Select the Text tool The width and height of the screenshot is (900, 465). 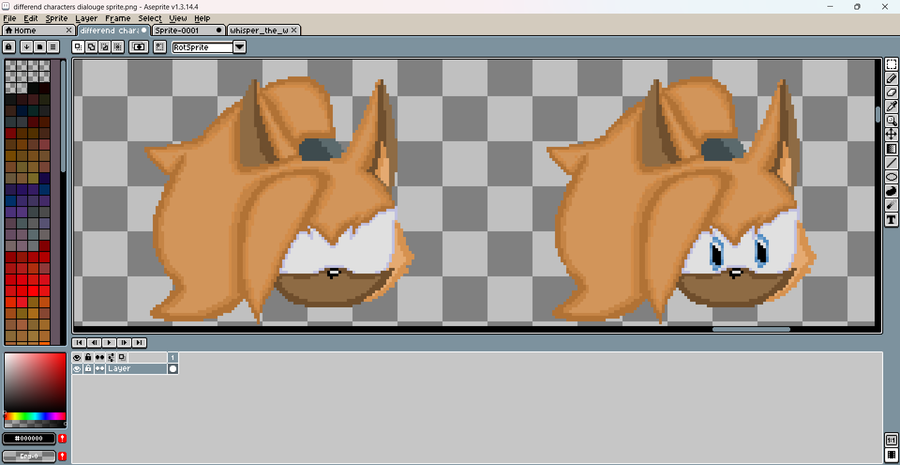(891, 219)
